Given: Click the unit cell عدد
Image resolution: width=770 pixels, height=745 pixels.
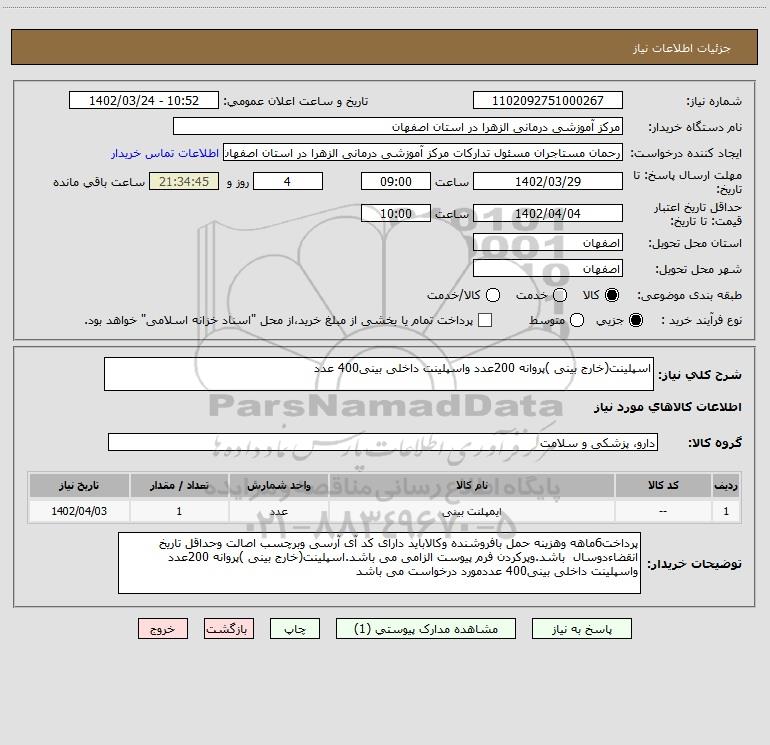Looking at the screenshot, I should point(278,511).
